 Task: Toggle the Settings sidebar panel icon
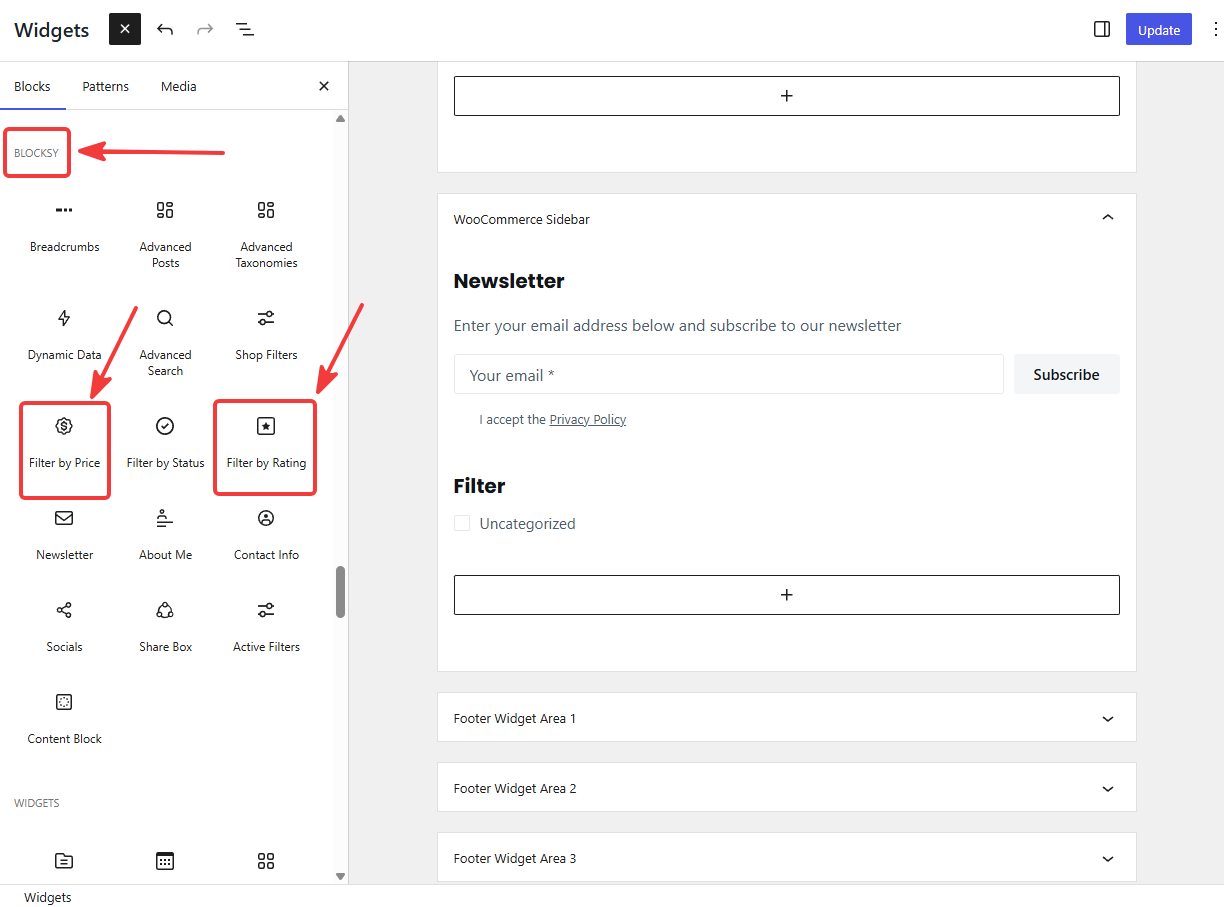coord(1102,30)
